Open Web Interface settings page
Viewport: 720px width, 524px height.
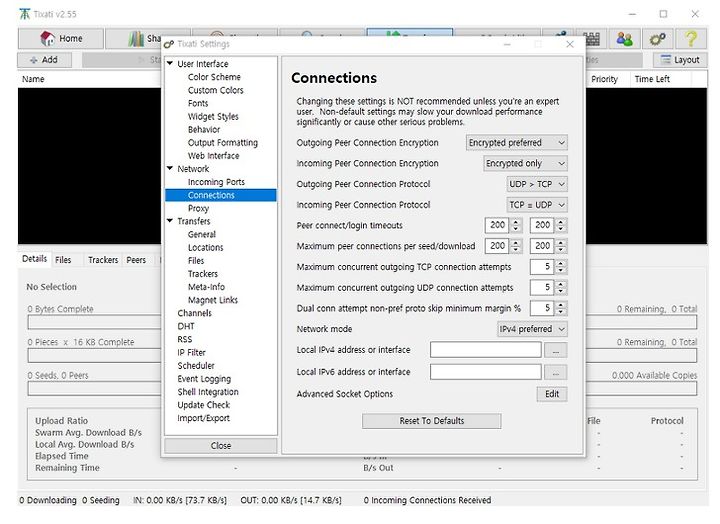pyautogui.click(x=214, y=156)
